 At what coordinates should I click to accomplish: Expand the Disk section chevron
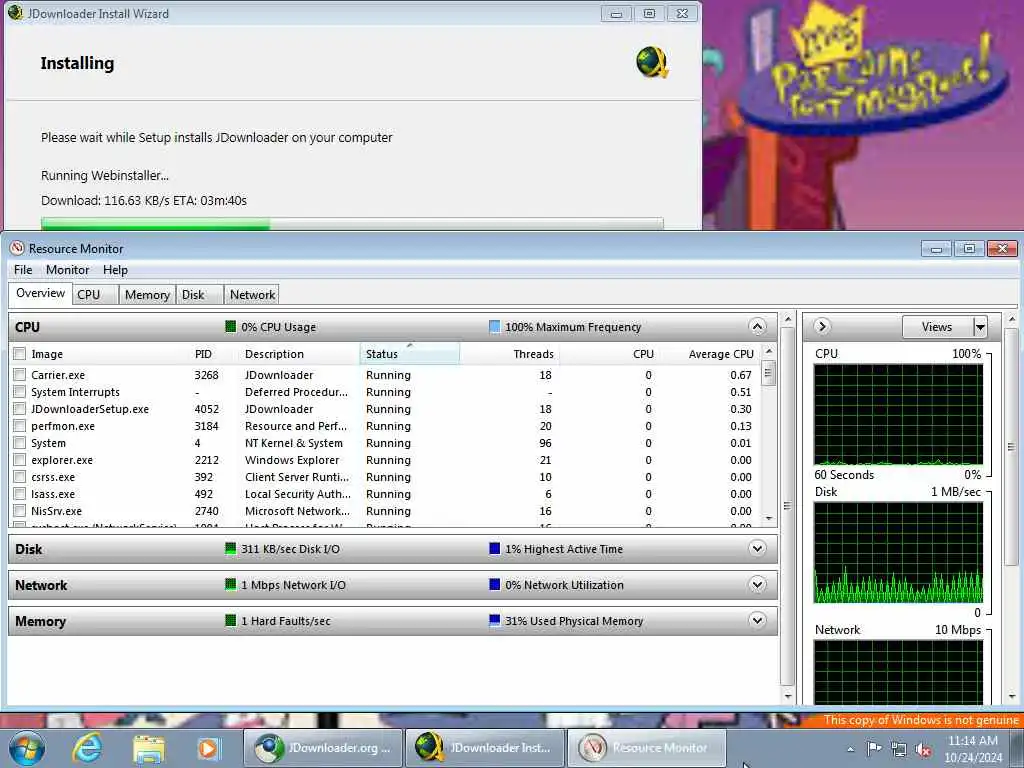click(757, 549)
